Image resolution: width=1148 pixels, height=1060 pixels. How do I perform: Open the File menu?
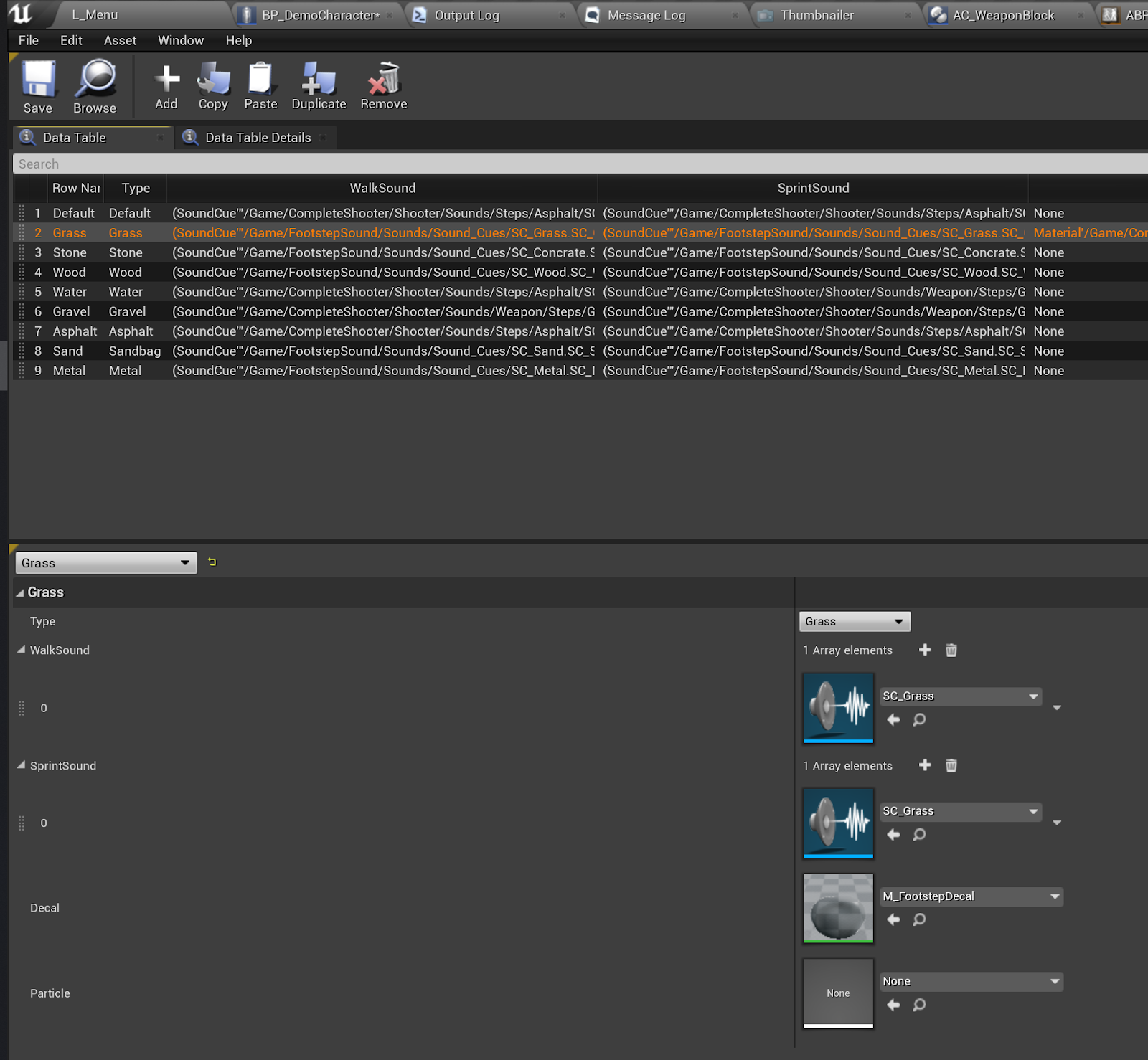click(29, 41)
